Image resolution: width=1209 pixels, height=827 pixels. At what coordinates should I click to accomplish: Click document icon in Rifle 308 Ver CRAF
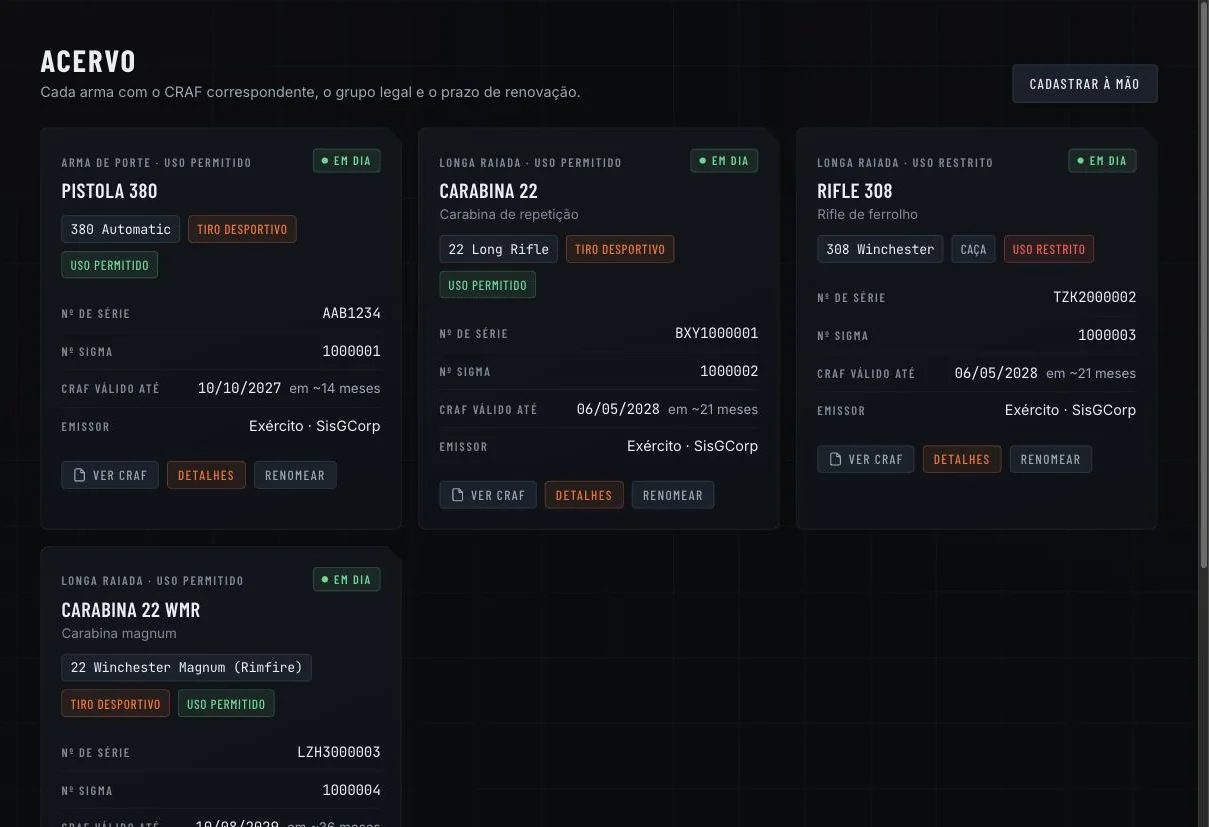pyautogui.click(x=835, y=459)
